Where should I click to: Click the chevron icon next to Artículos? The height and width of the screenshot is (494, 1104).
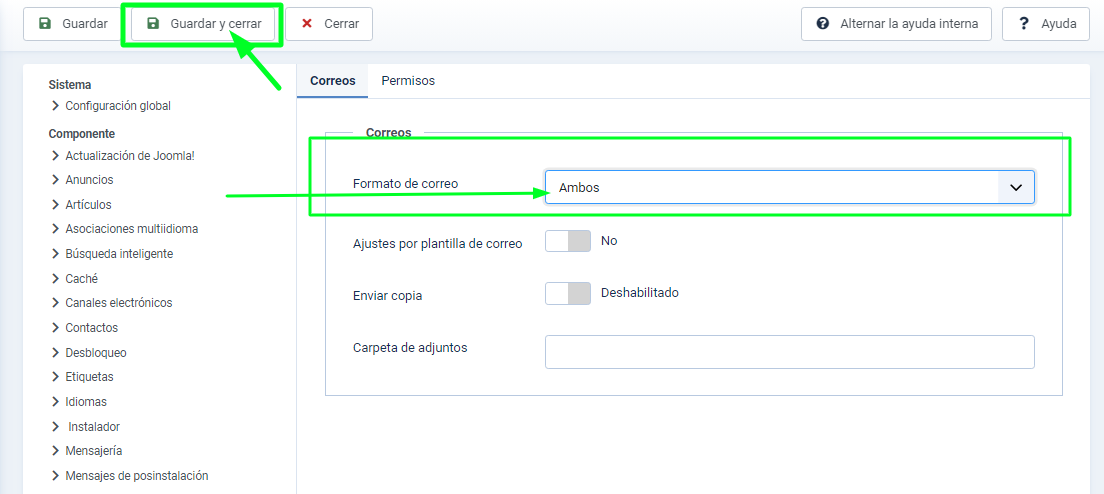click(55, 204)
